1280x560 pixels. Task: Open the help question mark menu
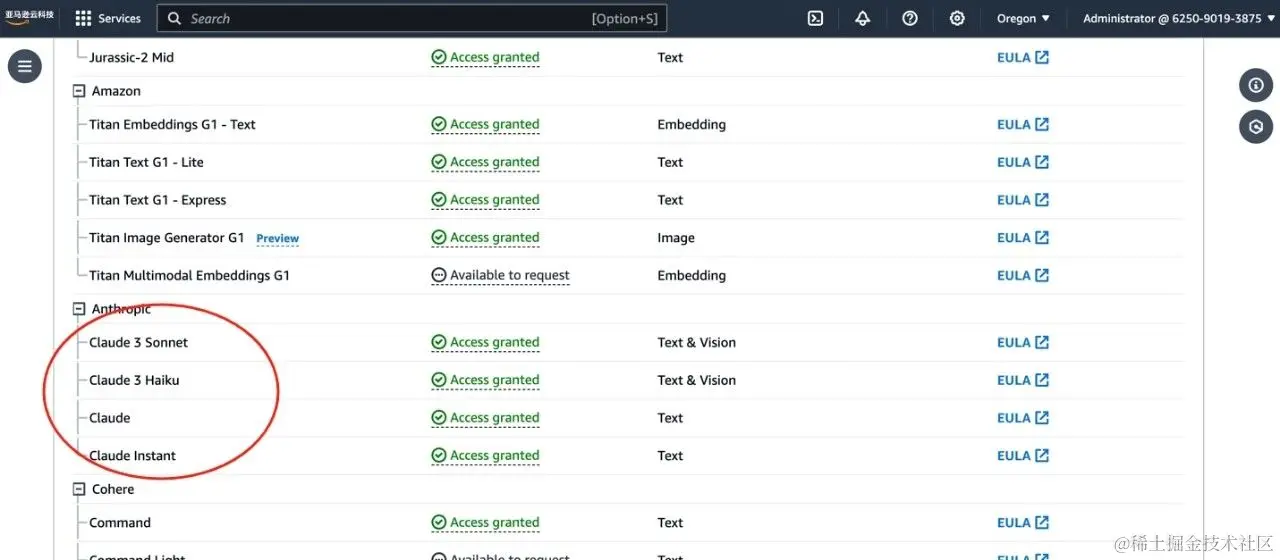point(910,18)
